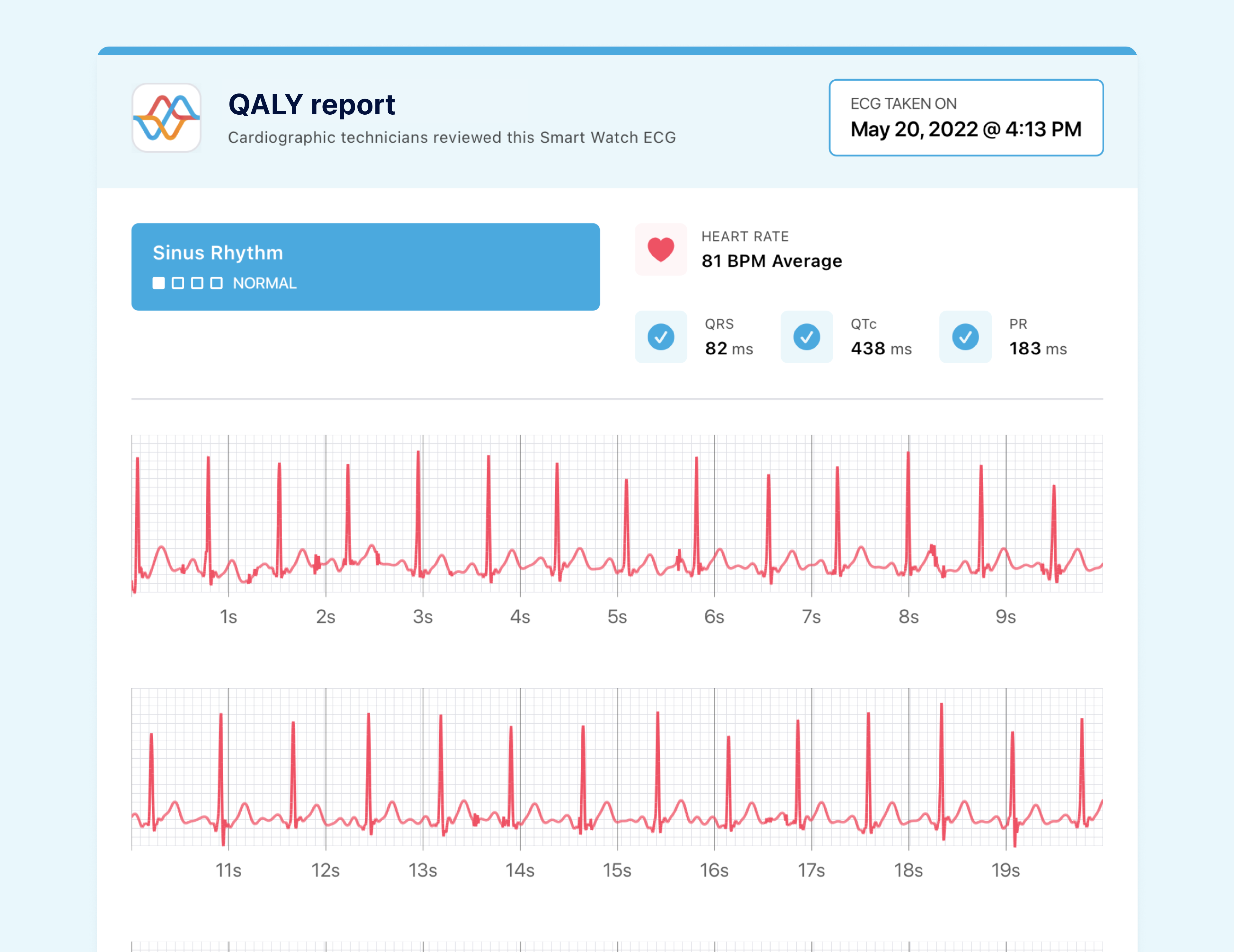Click the PR 183 ms value
This screenshot has height=952, width=1234.
click(1038, 348)
